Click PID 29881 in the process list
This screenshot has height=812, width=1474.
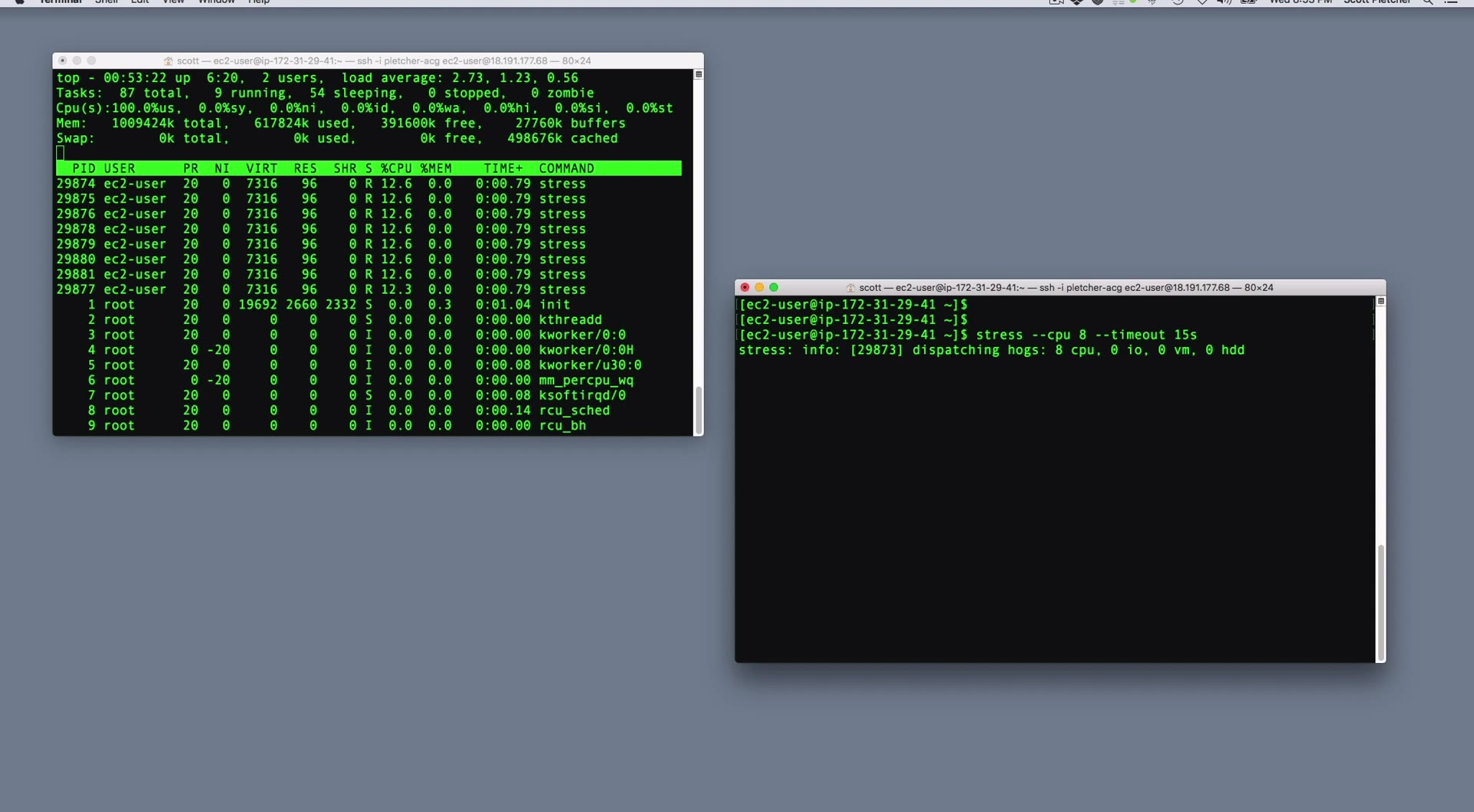point(76,275)
